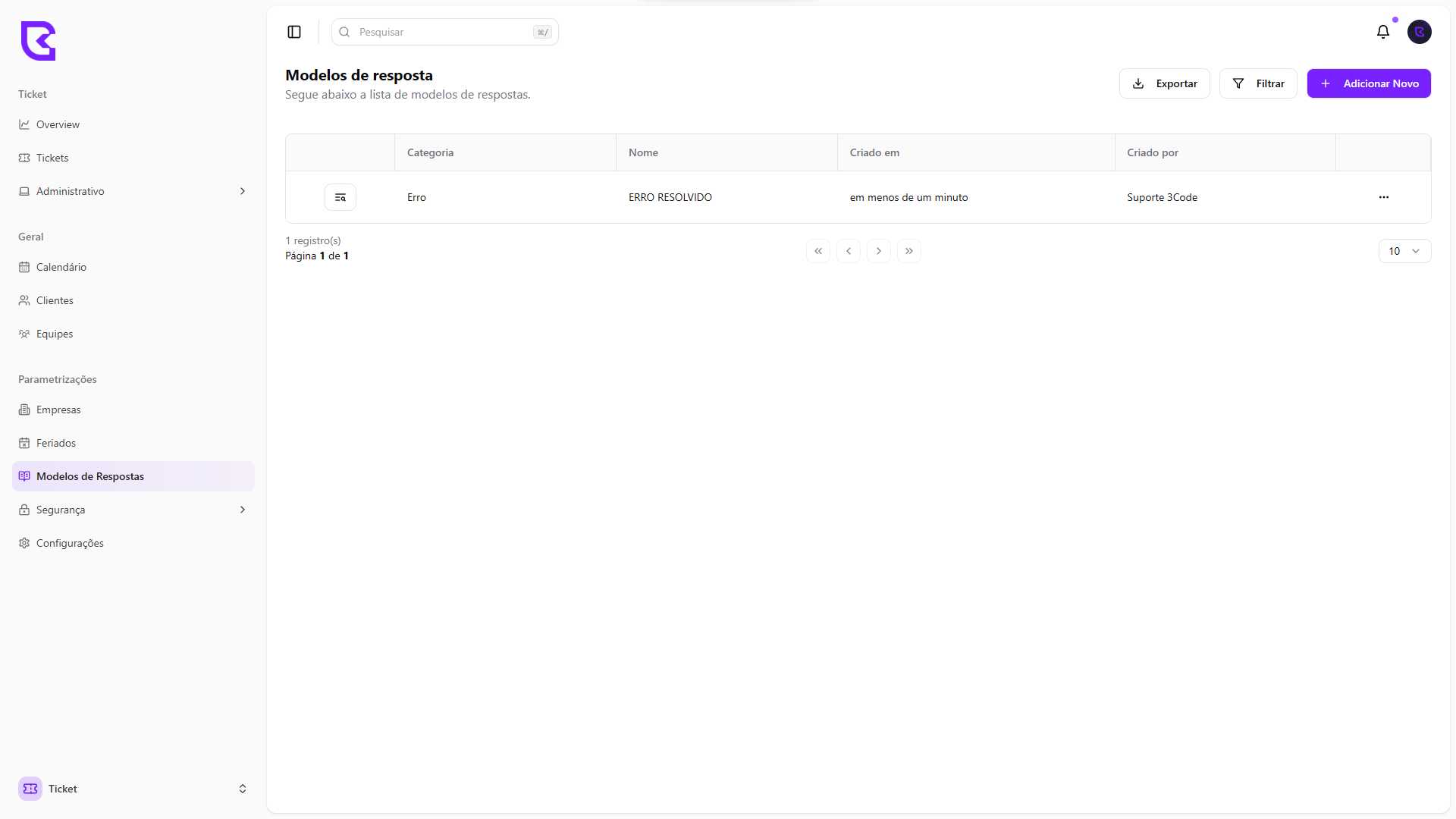Navigate to Feriados

point(56,443)
